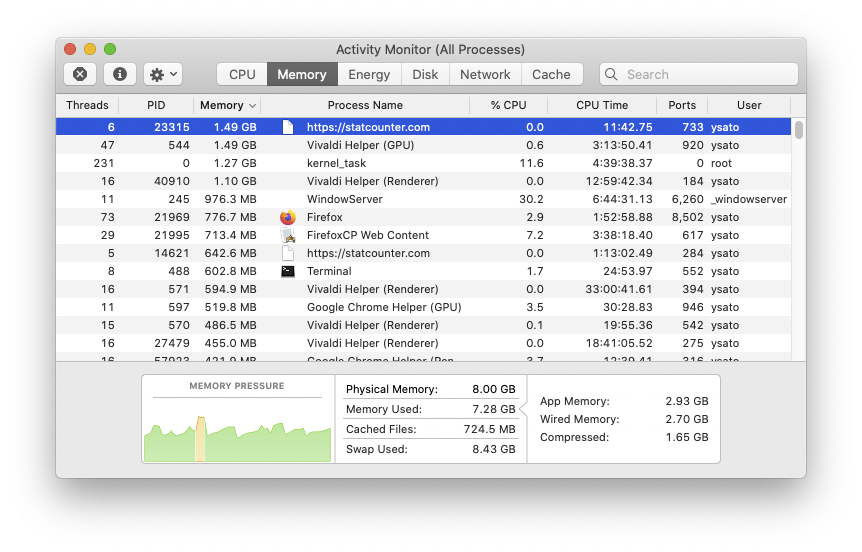
Task: Open the Disk tab
Action: tap(425, 74)
